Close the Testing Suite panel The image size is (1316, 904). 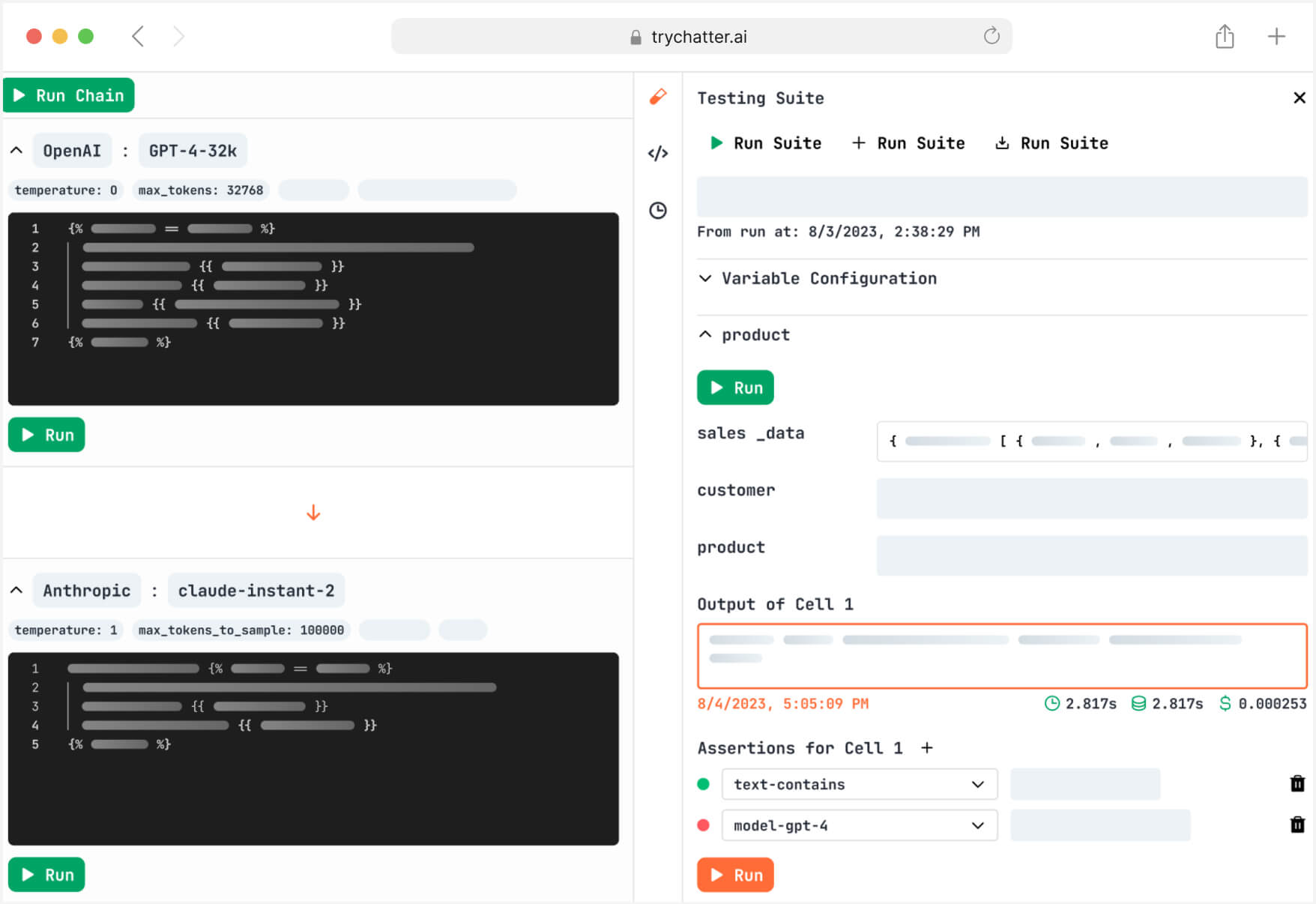1299,98
